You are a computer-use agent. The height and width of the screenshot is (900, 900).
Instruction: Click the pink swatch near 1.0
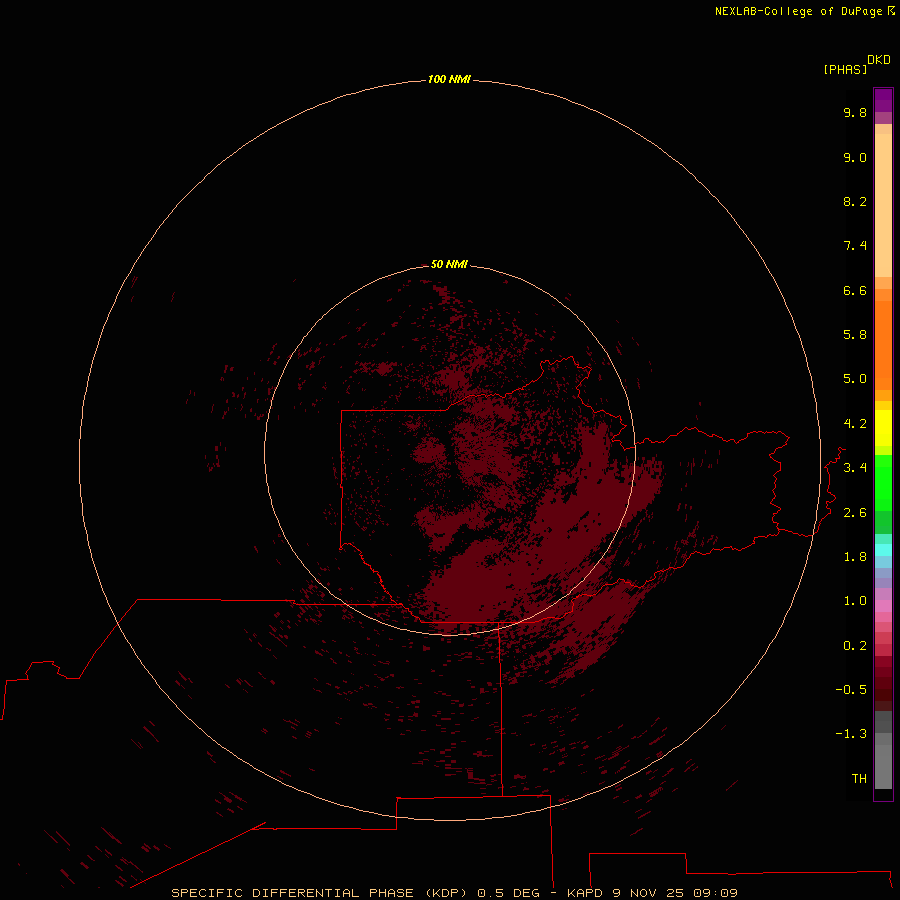(x=883, y=606)
